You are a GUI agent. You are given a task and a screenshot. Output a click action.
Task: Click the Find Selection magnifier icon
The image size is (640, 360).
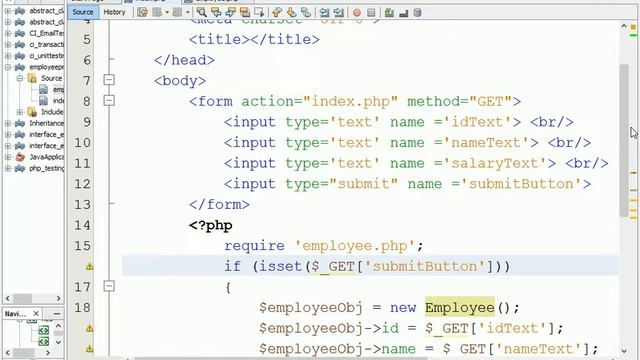[x=202, y=12]
